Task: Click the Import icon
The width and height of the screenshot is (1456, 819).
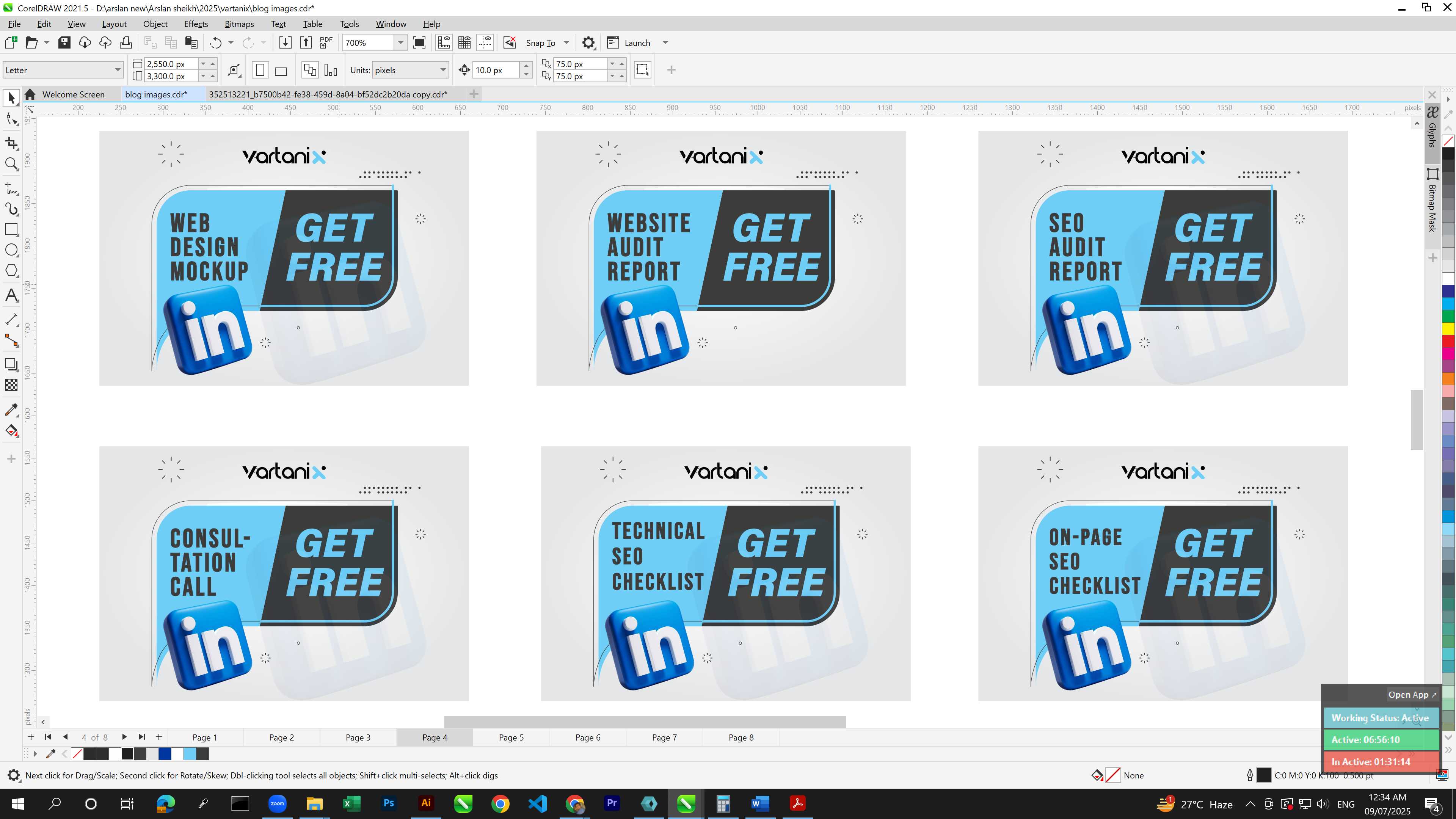Action: (x=286, y=42)
